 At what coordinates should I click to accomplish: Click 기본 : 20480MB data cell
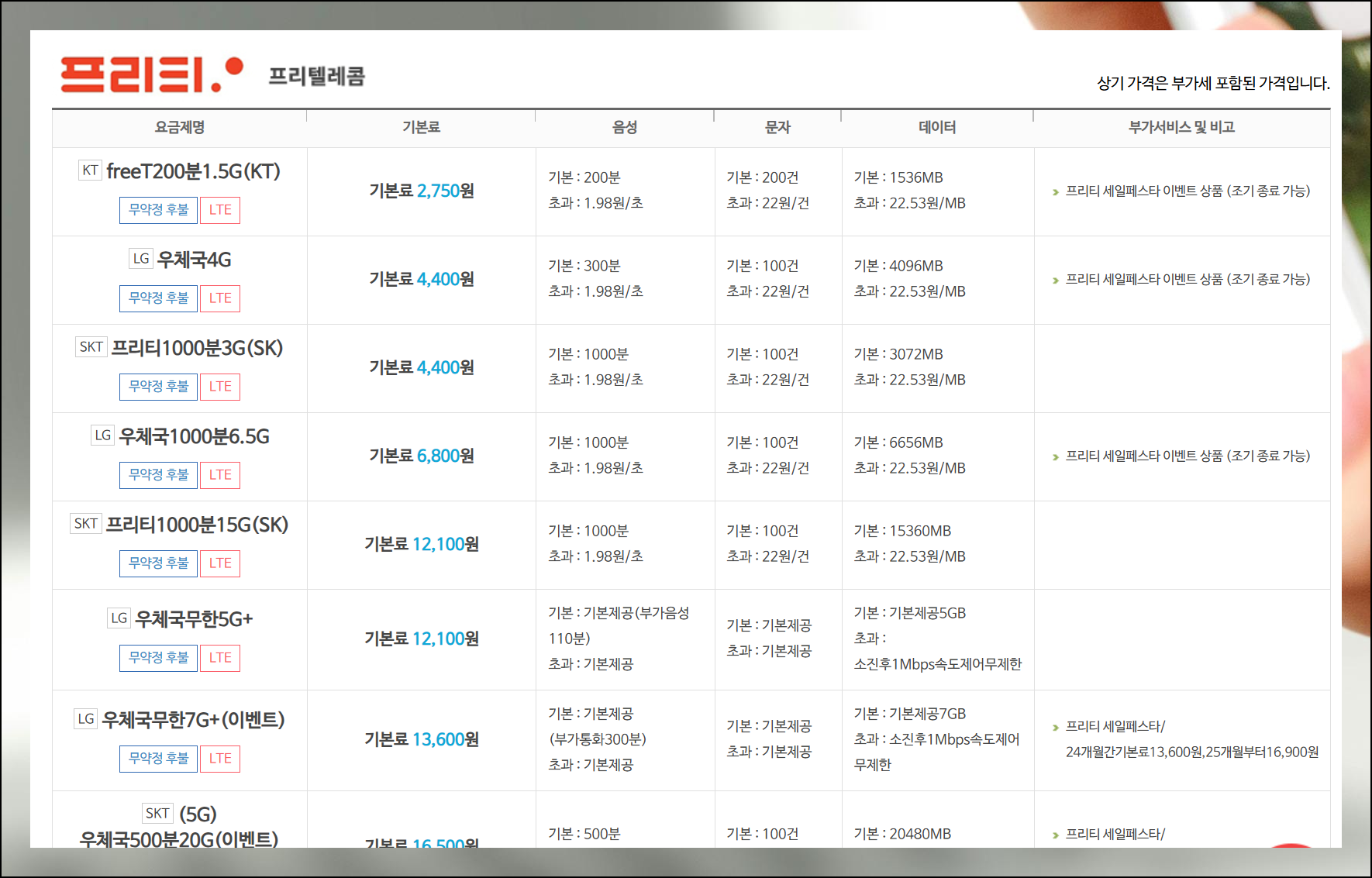pyautogui.click(x=902, y=834)
